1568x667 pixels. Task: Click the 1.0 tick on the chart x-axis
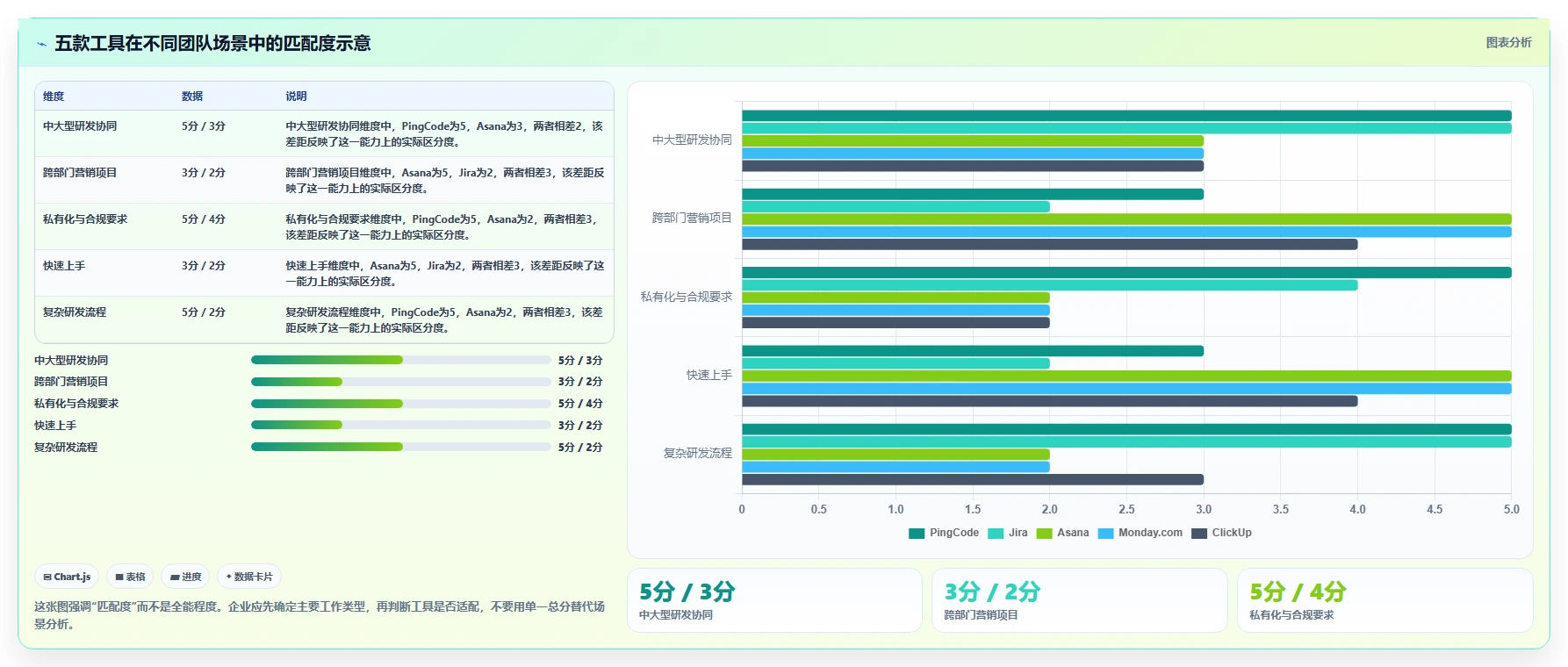(895, 509)
